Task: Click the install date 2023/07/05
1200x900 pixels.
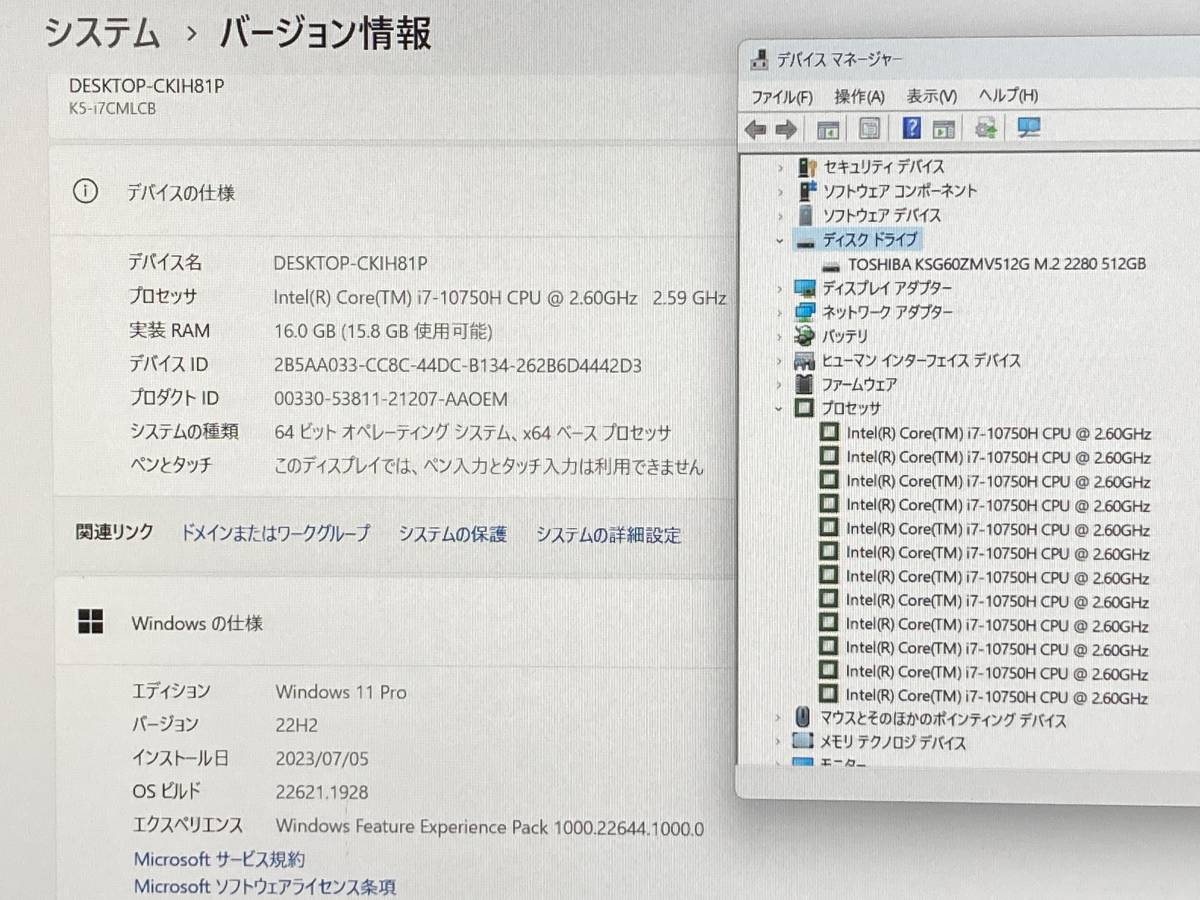Action: (x=322, y=758)
